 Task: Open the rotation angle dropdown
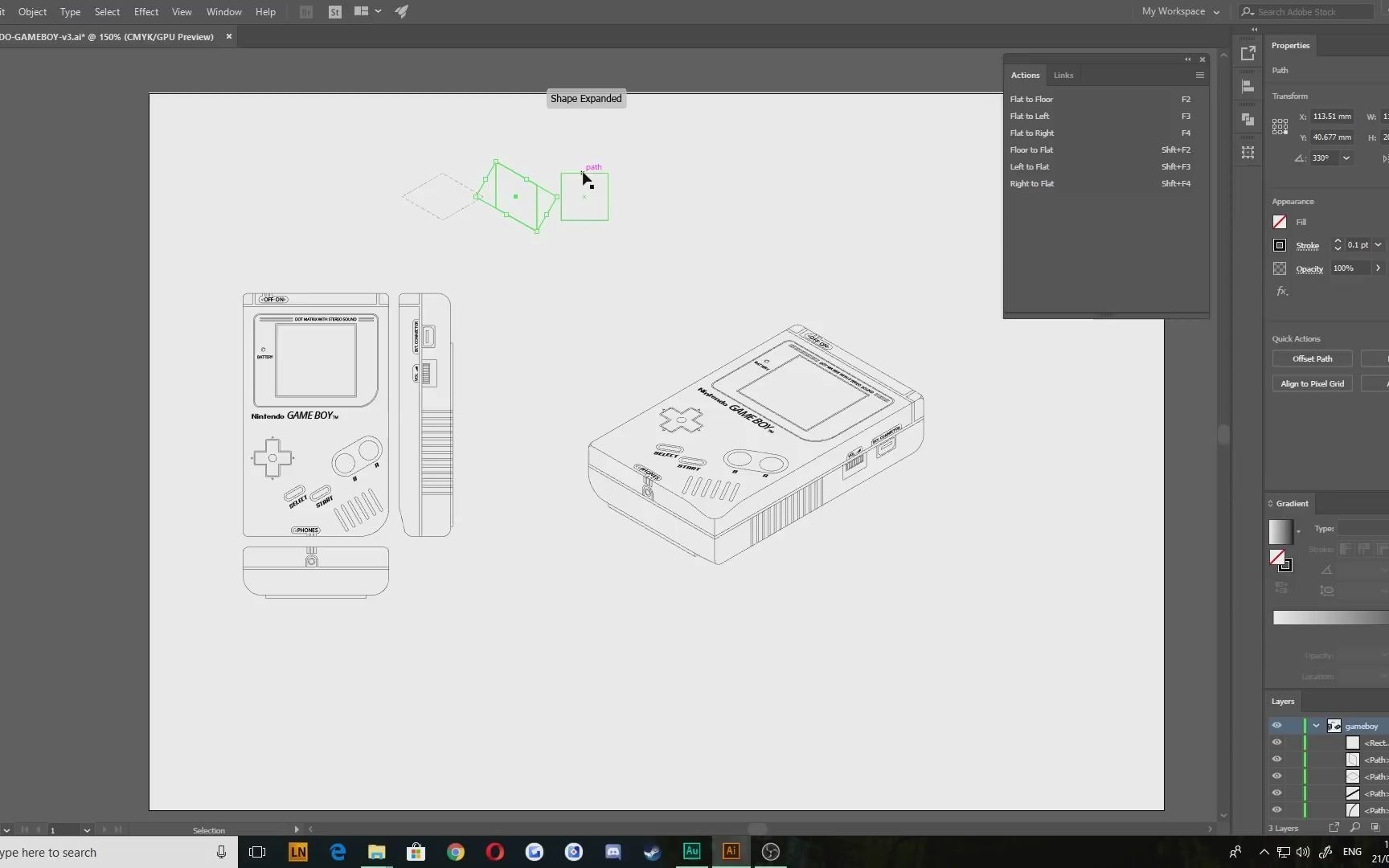click(x=1346, y=158)
